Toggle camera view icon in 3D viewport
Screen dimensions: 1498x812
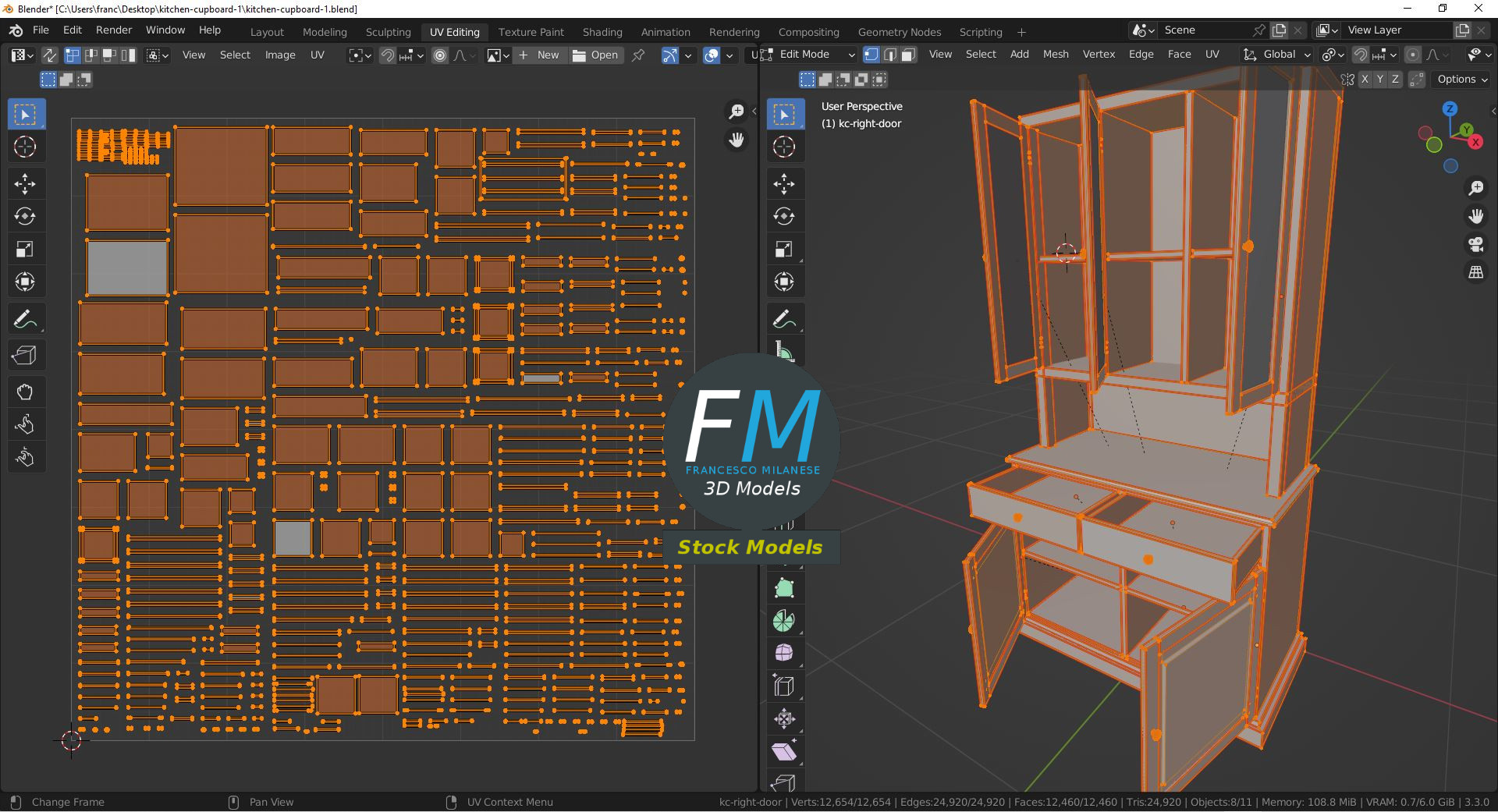1475,244
